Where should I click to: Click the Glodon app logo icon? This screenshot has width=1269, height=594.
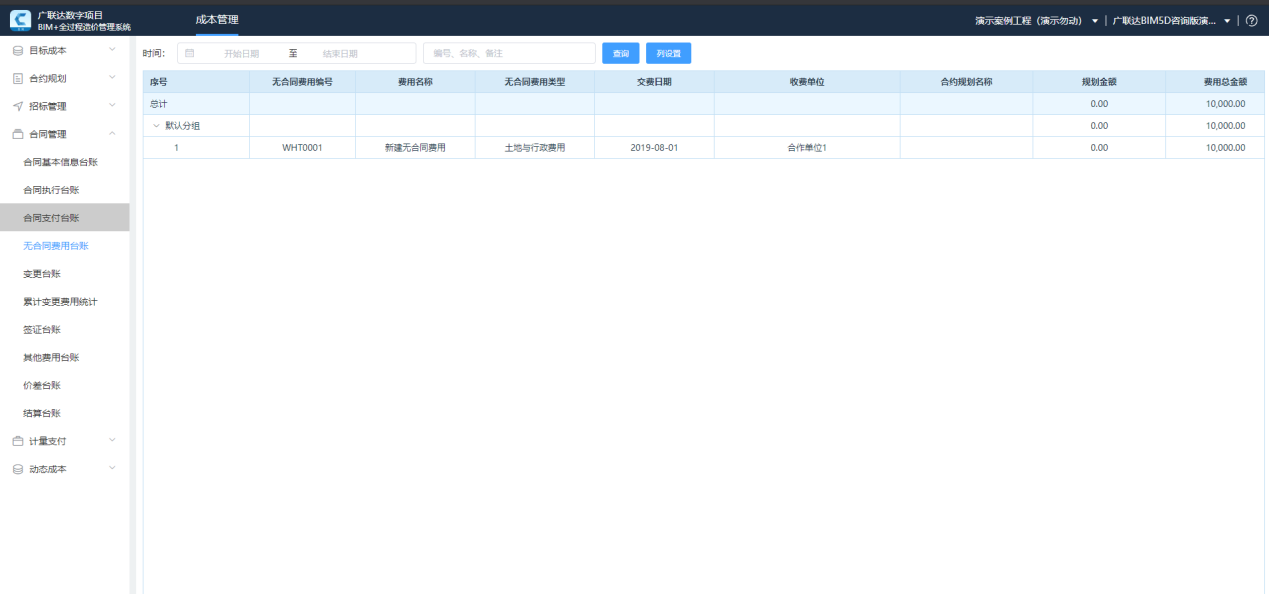20,20
